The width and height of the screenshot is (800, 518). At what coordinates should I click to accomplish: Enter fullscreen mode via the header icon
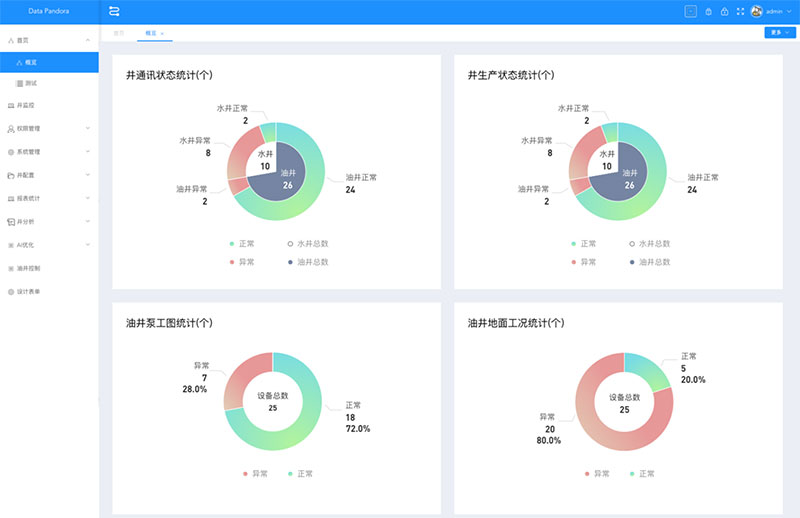click(740, 12)
